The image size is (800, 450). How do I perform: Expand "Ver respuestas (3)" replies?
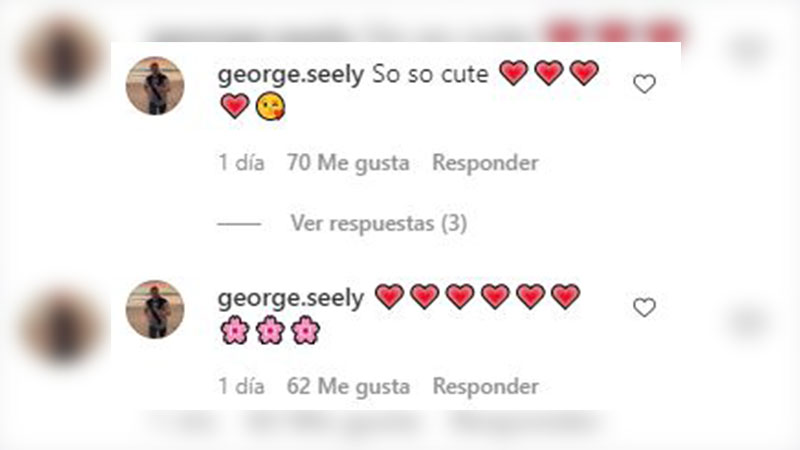(379, 223)
